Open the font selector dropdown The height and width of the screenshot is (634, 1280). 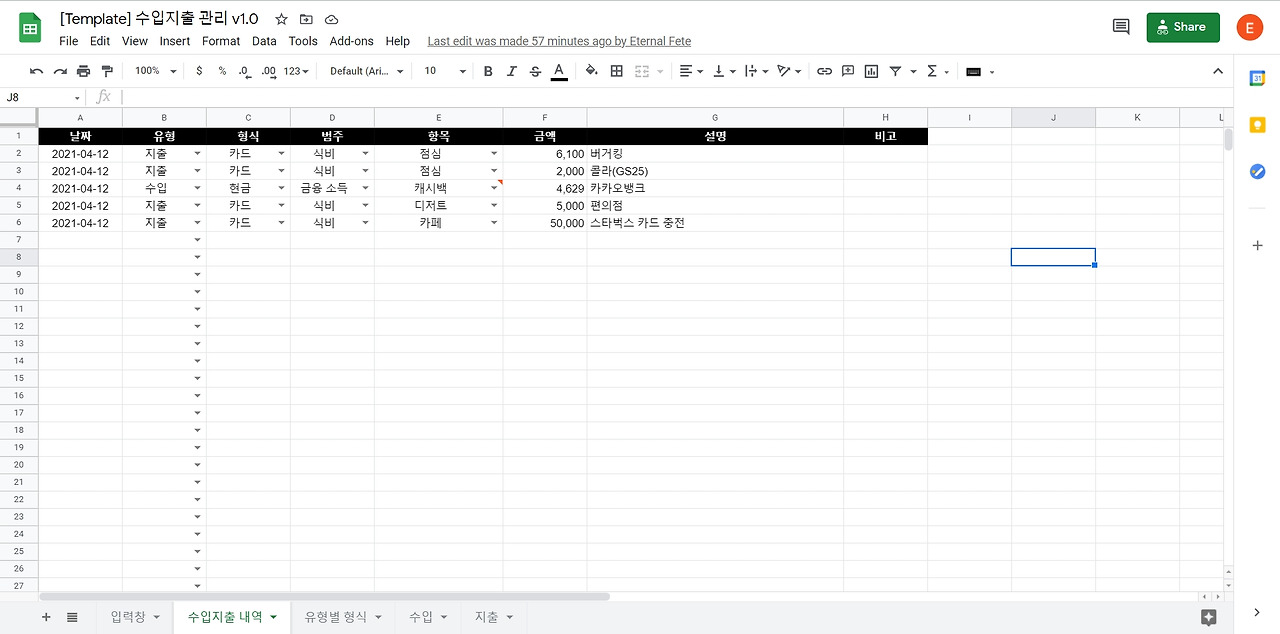(x=366, y=71)
